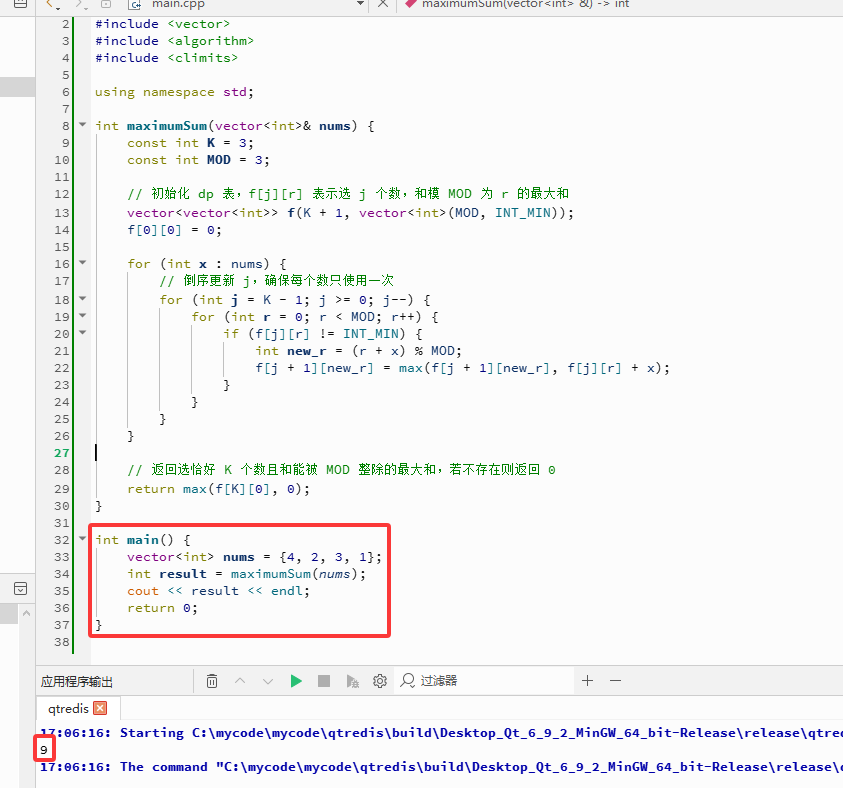Click the 'Starting C:\mycode' output line
This screenshot has width=843, height=788.
(x=441, y=733)
